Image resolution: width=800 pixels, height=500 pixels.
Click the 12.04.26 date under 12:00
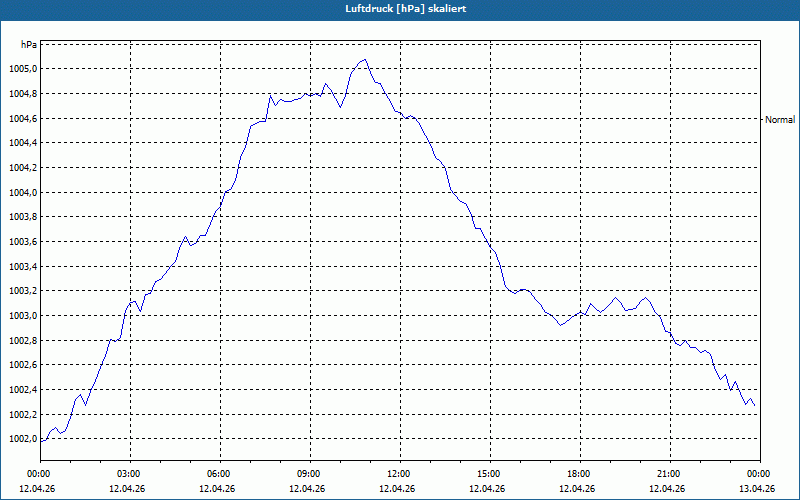point(397,488)
